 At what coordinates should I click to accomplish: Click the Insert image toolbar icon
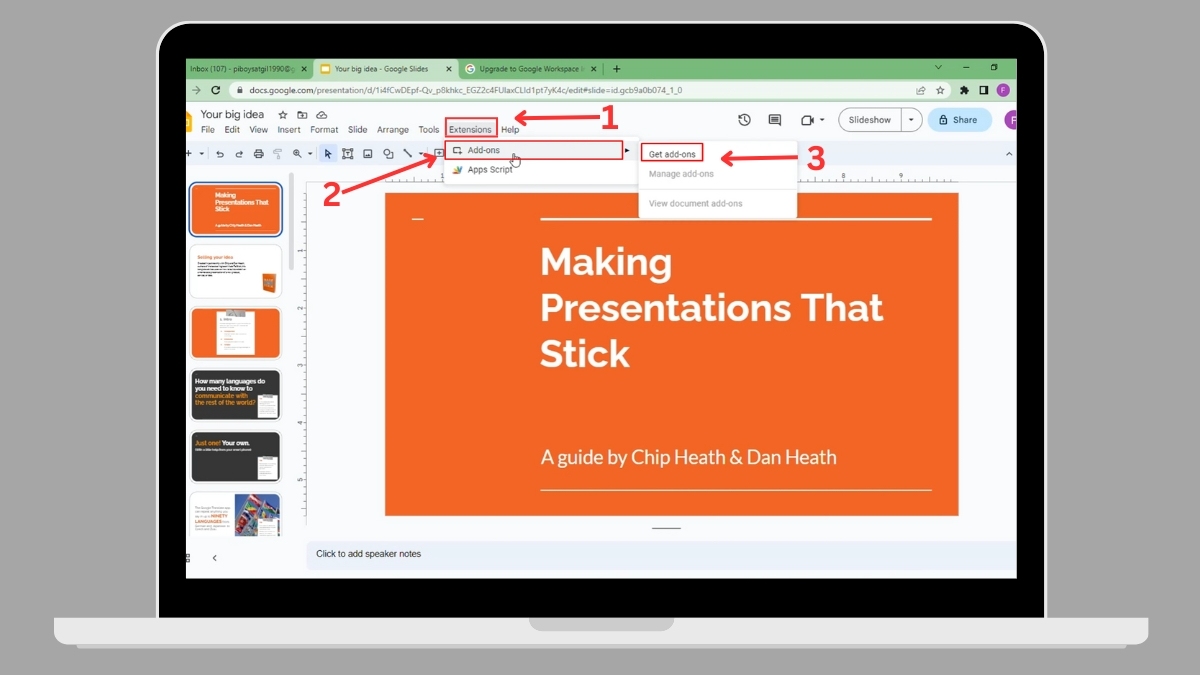[368, 154]
